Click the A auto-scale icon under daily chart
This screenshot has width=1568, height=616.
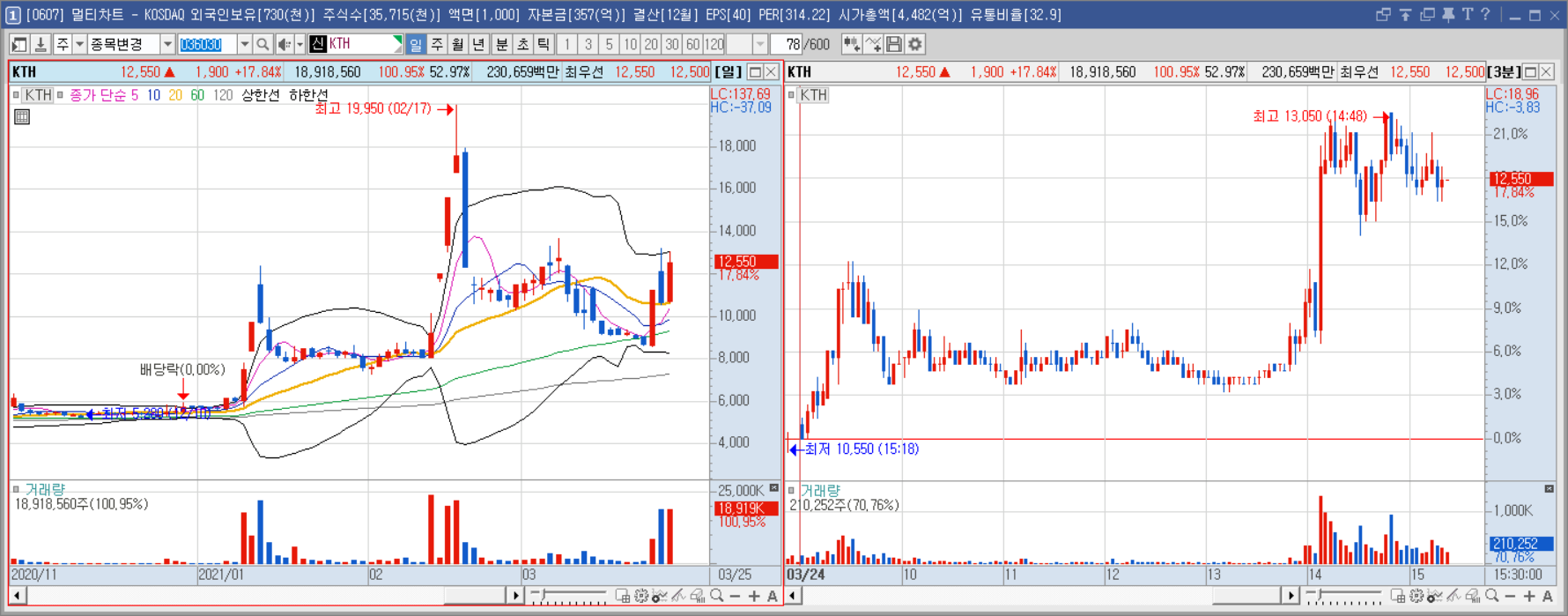(x=773, y=597)
